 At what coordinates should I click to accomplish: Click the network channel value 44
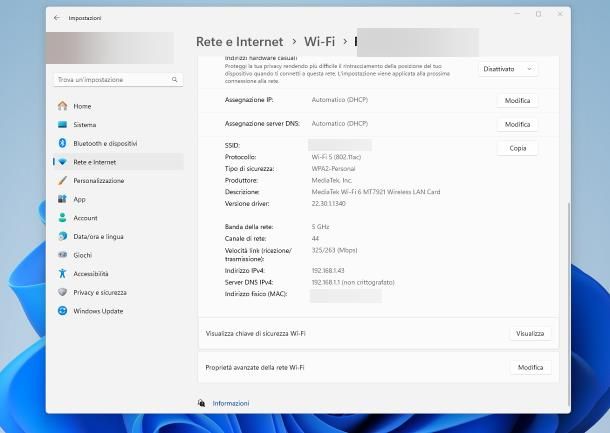click(315, 238)
